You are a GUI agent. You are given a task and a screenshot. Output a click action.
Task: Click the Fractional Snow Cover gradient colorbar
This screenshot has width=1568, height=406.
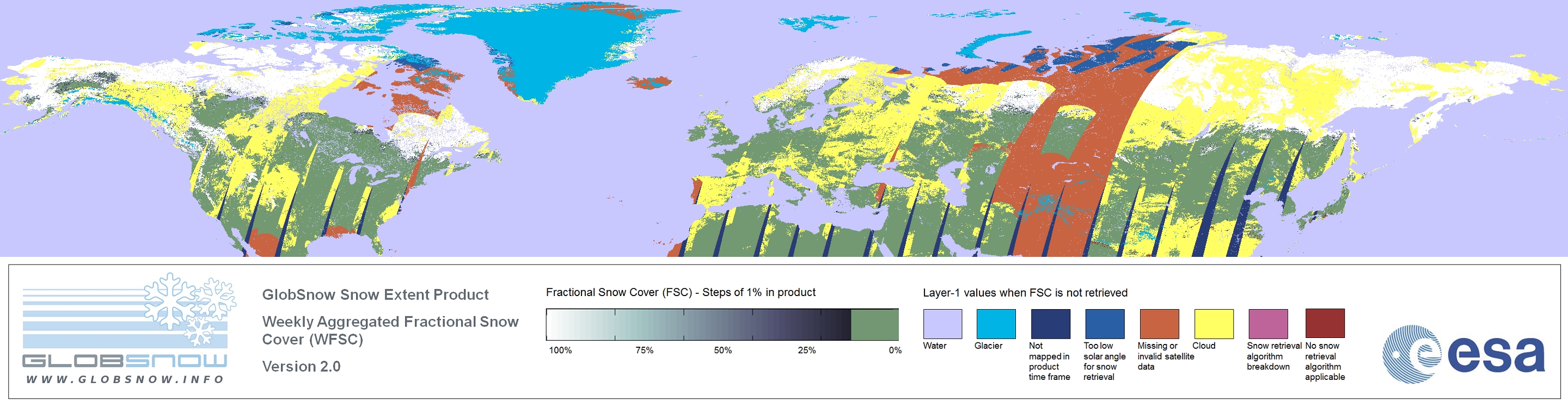722,324
